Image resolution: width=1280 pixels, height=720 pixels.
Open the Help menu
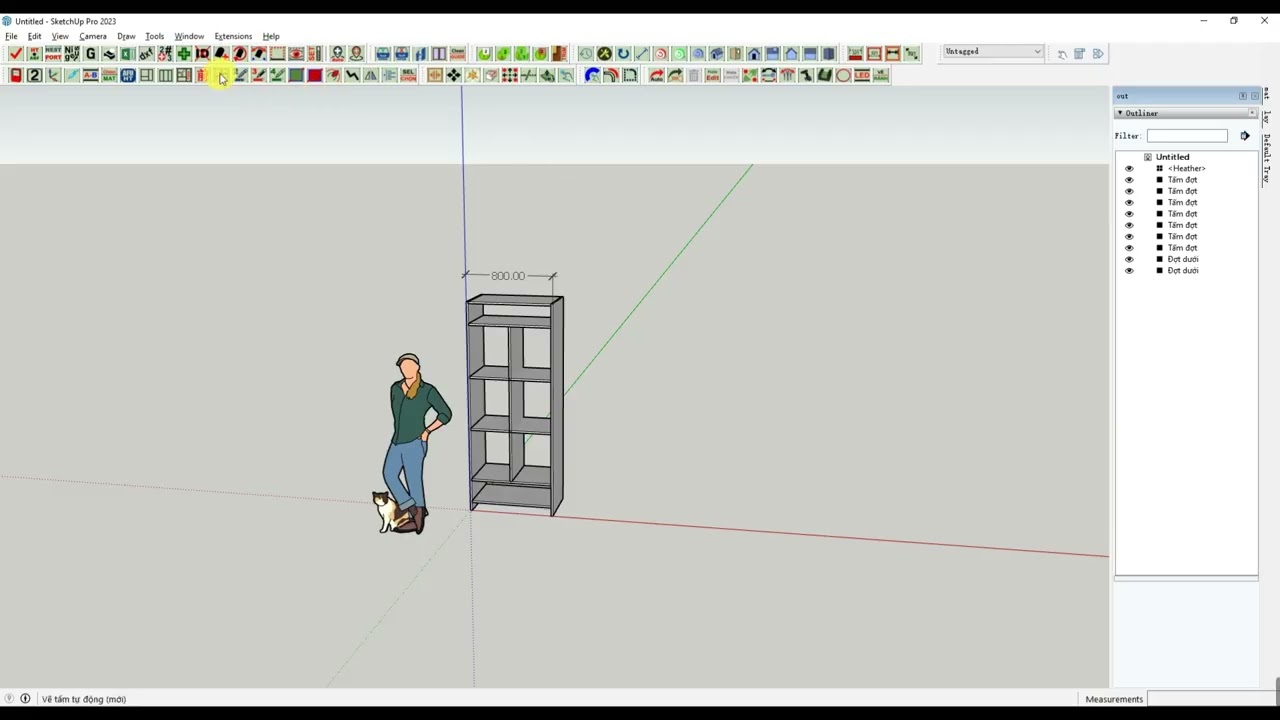271,36
